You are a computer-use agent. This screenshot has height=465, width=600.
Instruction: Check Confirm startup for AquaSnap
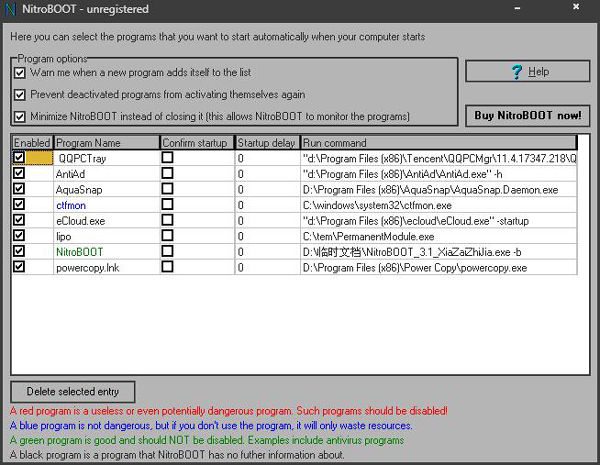click(x=167, y=189)
